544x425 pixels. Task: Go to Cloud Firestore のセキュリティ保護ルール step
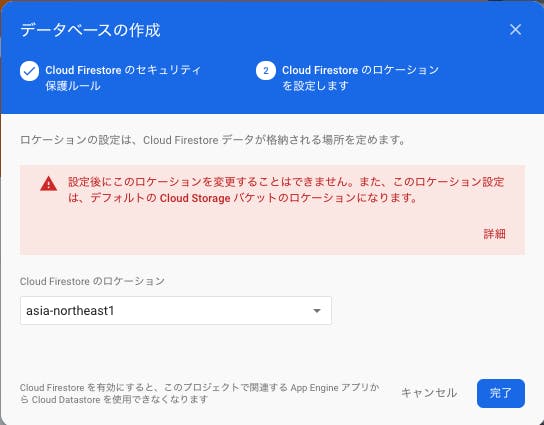[x=123, y=78]
